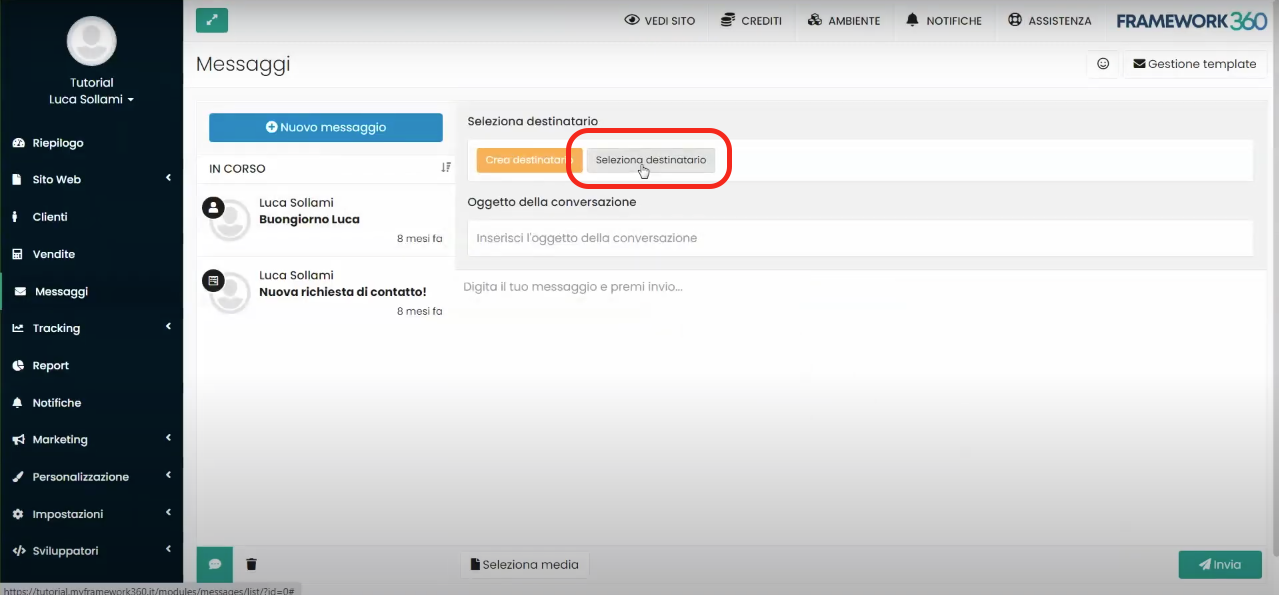Open Crediti from top bar
The height and width of the screenshot is (595, 1279).
(x=751, y=21)
